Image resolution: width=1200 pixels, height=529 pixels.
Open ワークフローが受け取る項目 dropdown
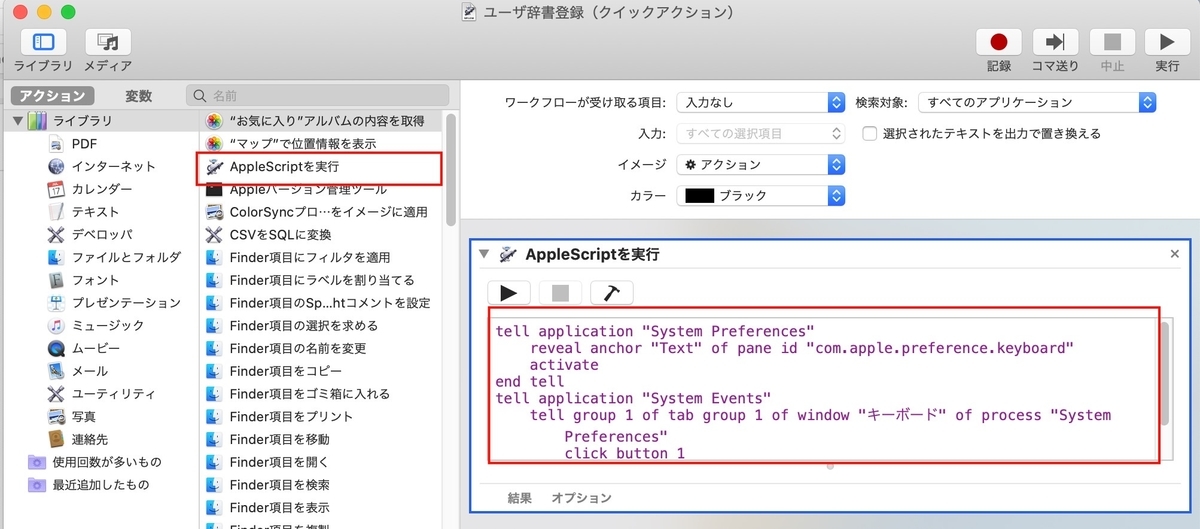pyautogui.click(x=761, y=102)
